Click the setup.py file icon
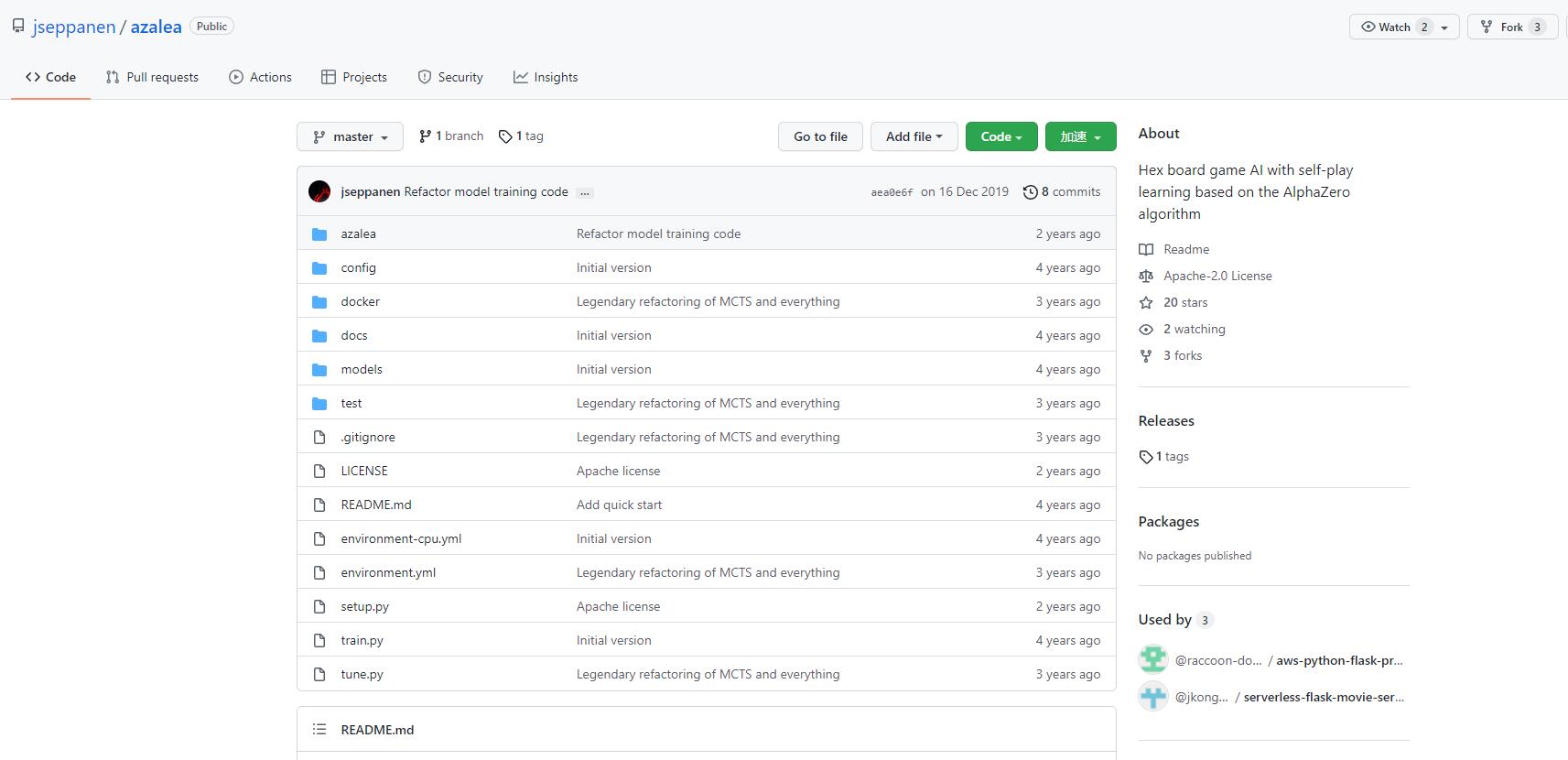 319,607
